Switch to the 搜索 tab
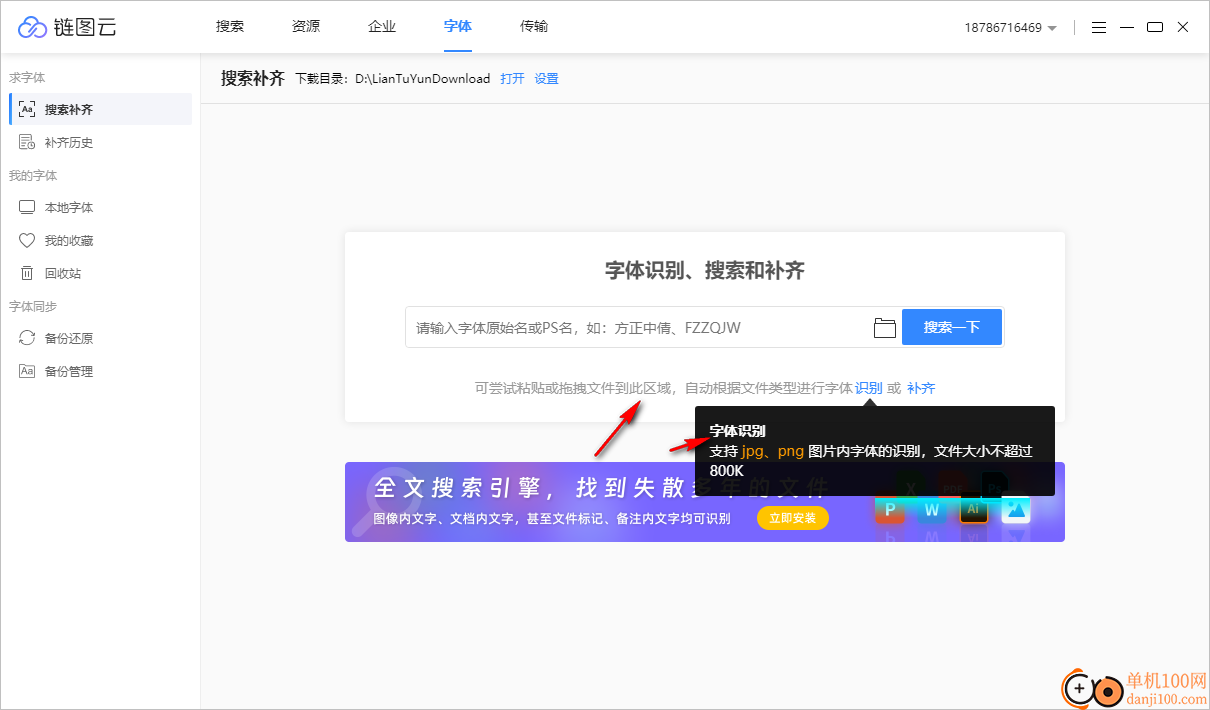 coord(229,26)
